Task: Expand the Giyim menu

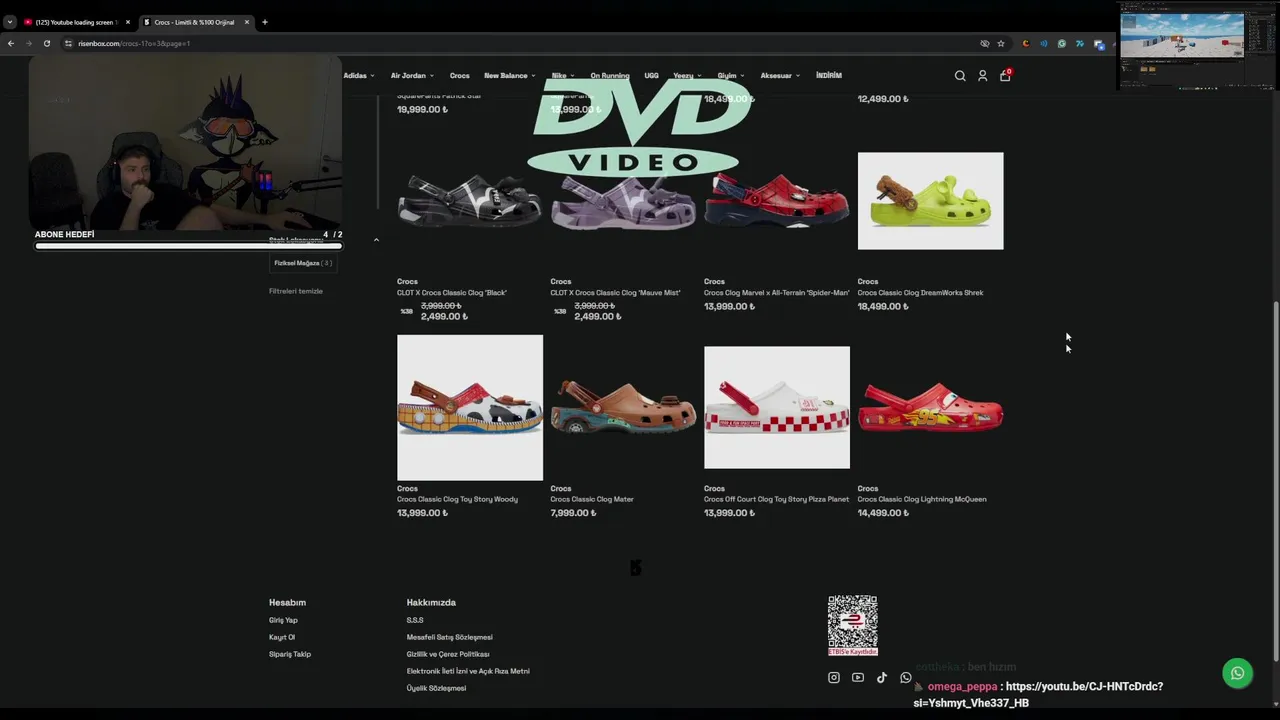Action: [x=731, y=76]
